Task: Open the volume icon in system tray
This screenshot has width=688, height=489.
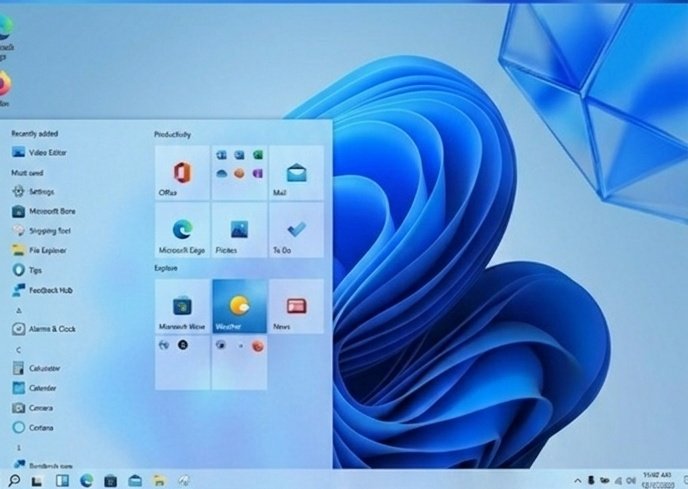Action: pyautogui.click(x=631, y=481)
